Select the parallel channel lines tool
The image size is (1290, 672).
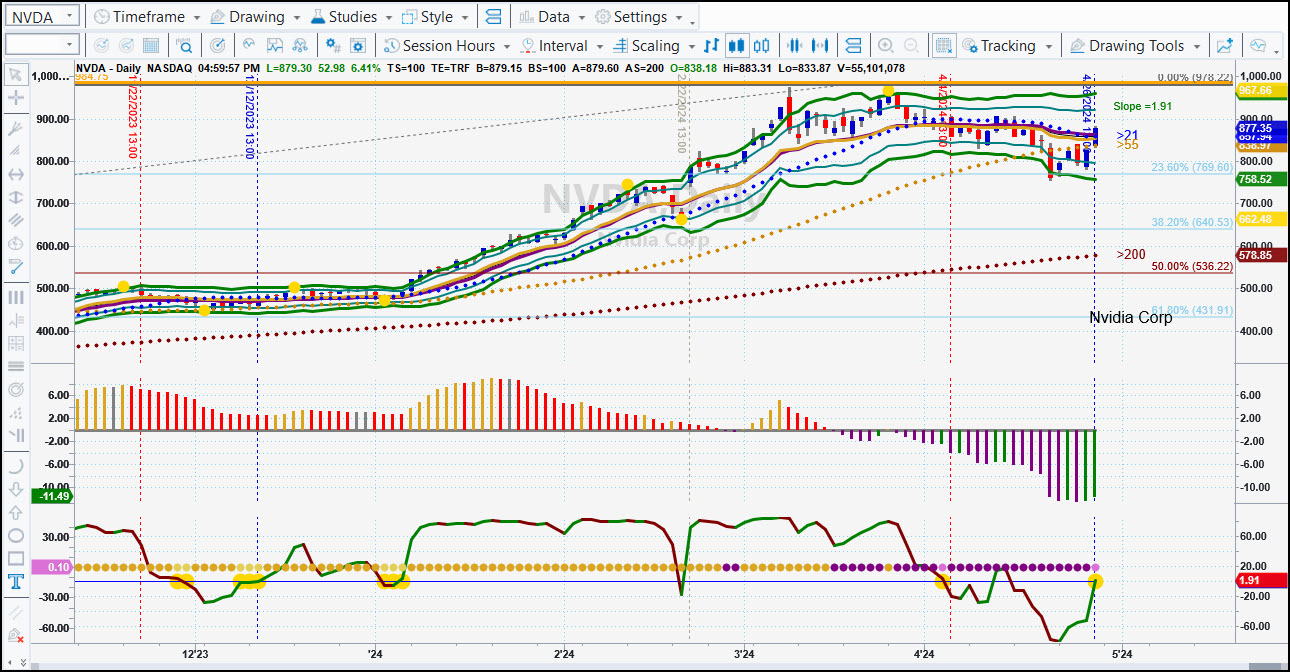(15, 220)
